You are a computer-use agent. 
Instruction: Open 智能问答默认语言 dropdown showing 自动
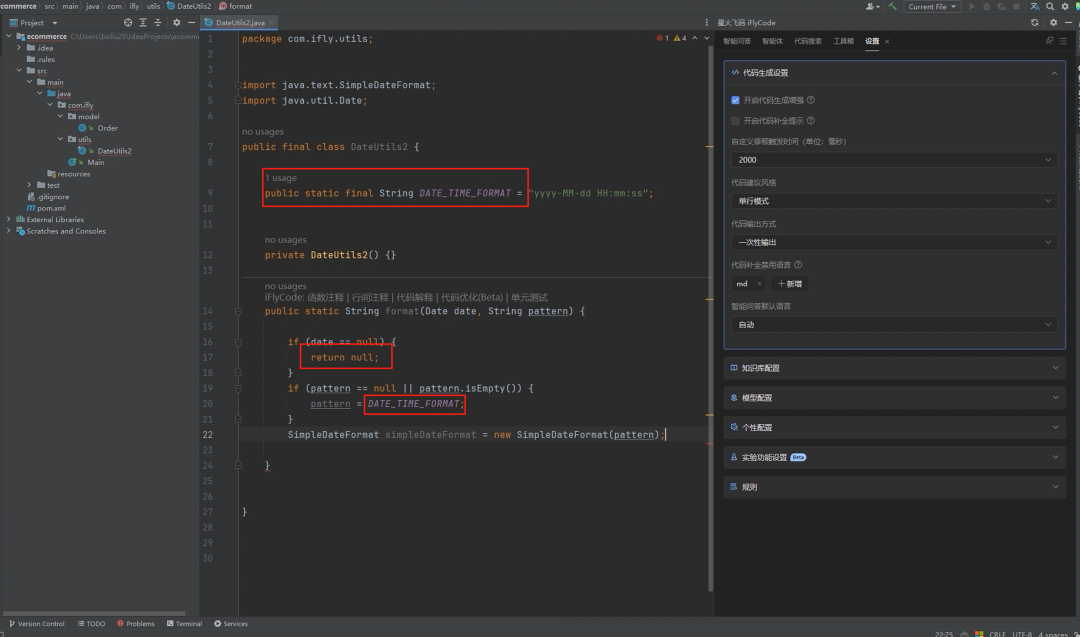pyautogui.click(x=894, y=324)
